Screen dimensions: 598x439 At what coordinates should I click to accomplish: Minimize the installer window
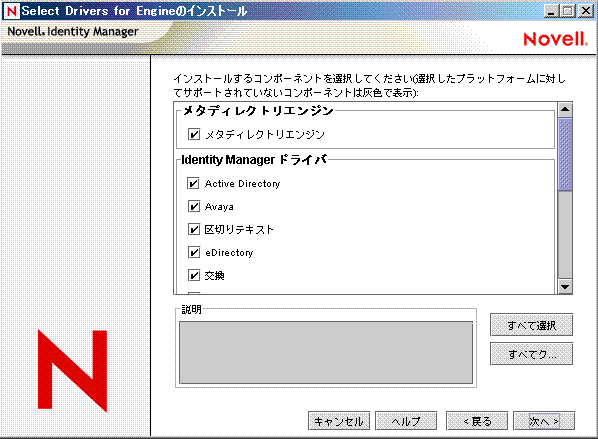[551, 11]
